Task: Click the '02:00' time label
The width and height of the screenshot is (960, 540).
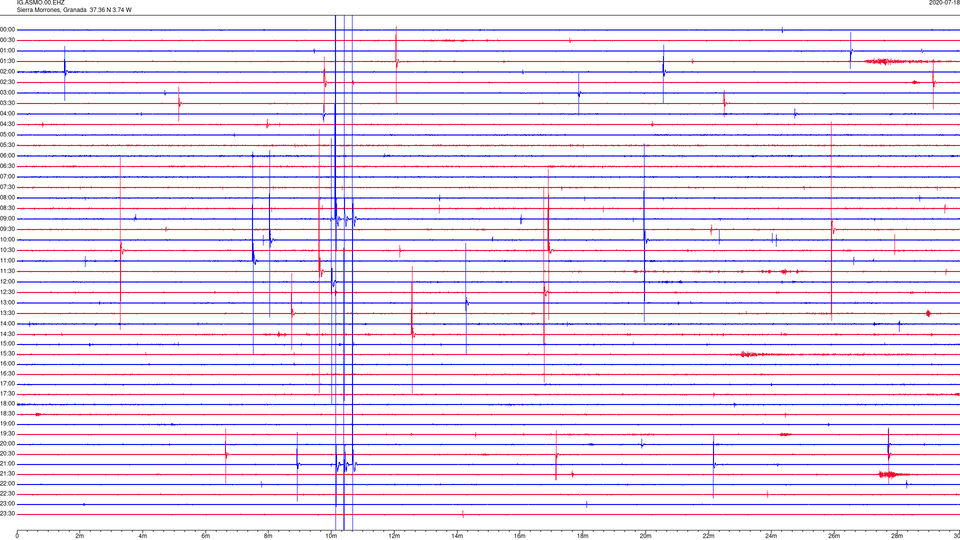Action: click(x=8, y=72)
